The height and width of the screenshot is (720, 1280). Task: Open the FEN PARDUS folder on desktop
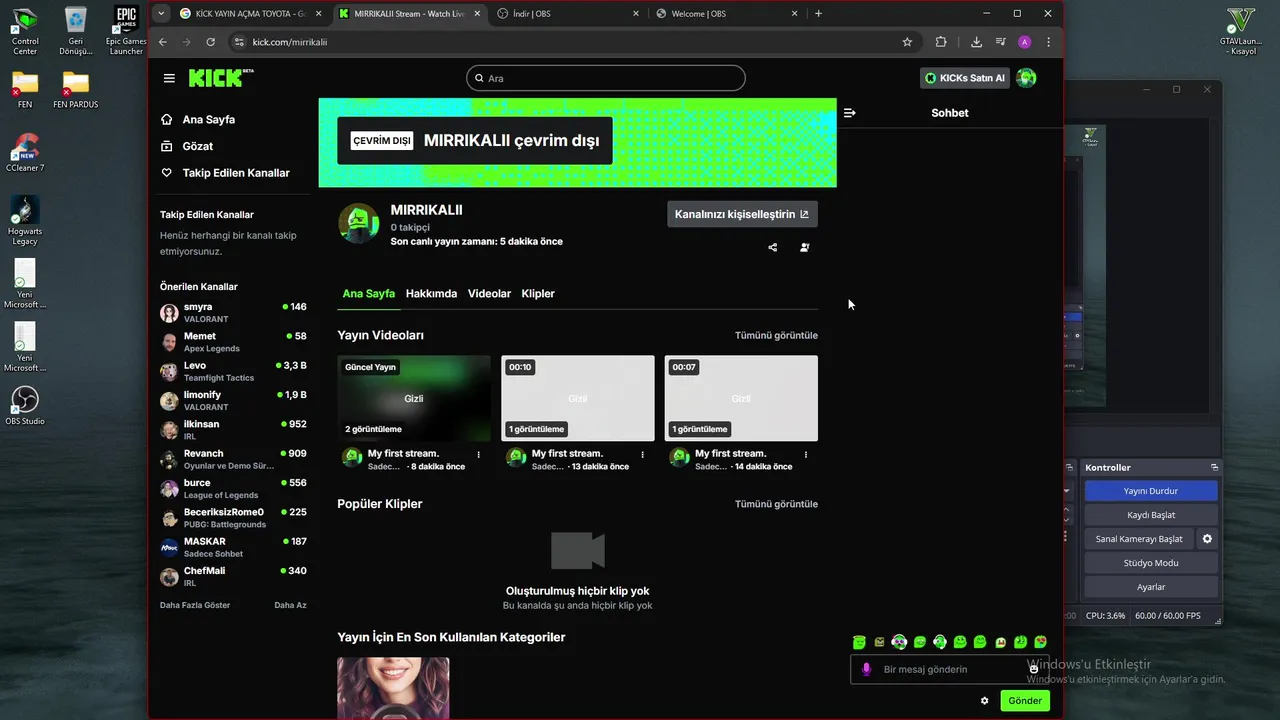[x=76, y=90]
